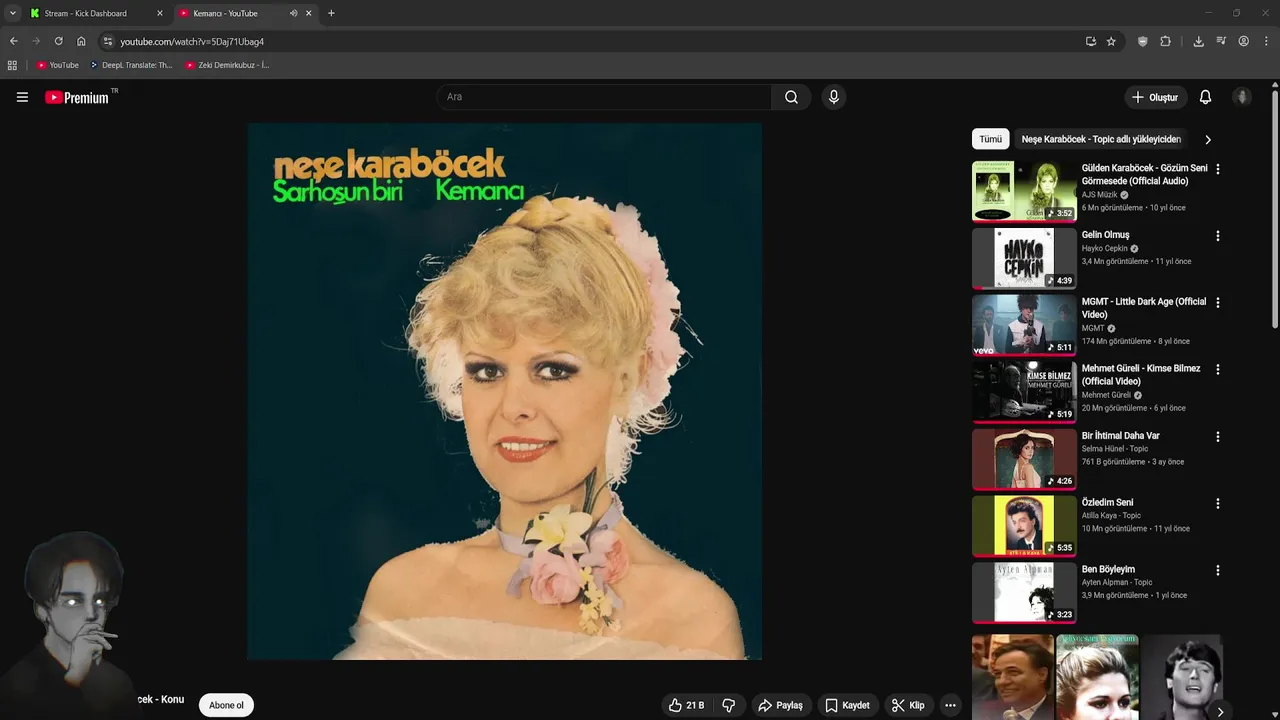This screenshot has width=1280, height=720.
Task: Switch to Stream - Kick Dashboard tab
Action: 95,13
